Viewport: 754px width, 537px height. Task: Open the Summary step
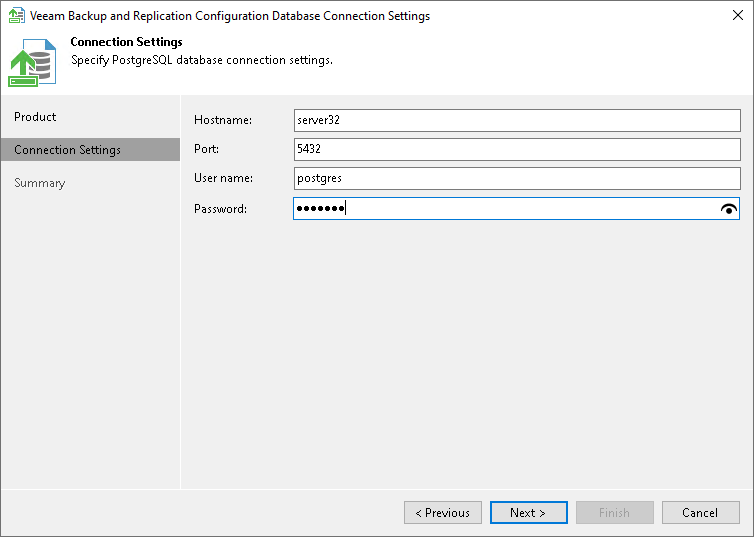(39, 183)
